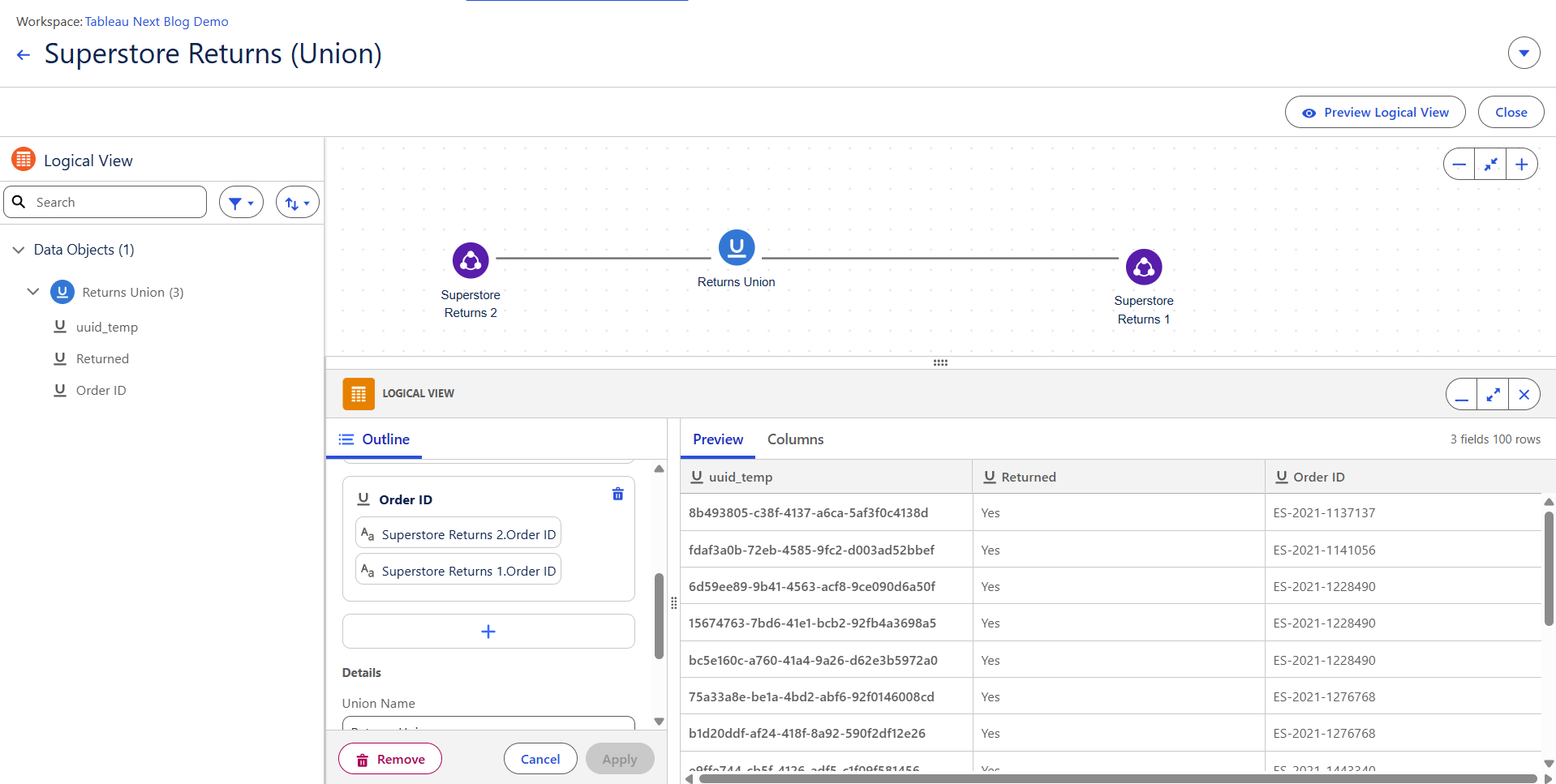
Task: Select the Returns Union node on the canvas
Action: coord(737,247)
